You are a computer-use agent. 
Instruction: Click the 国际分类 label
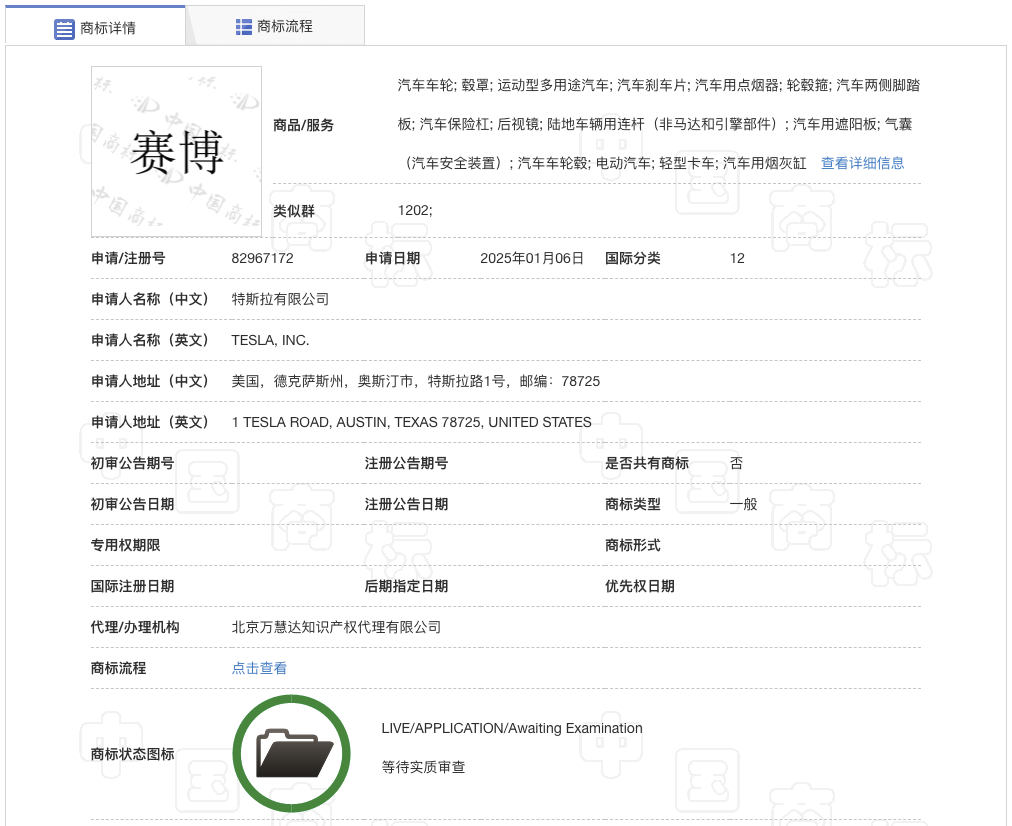click(632, 258)
